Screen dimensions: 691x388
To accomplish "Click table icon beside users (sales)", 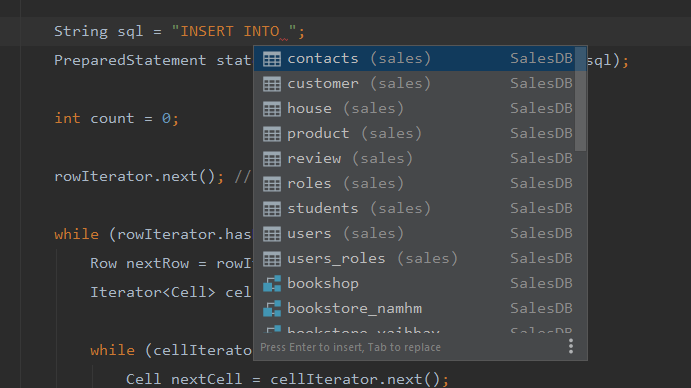I will tap(271, 234).
